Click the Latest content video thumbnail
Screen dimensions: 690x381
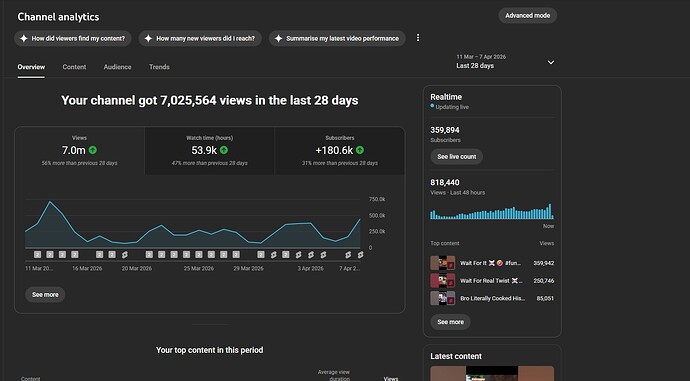492,374
